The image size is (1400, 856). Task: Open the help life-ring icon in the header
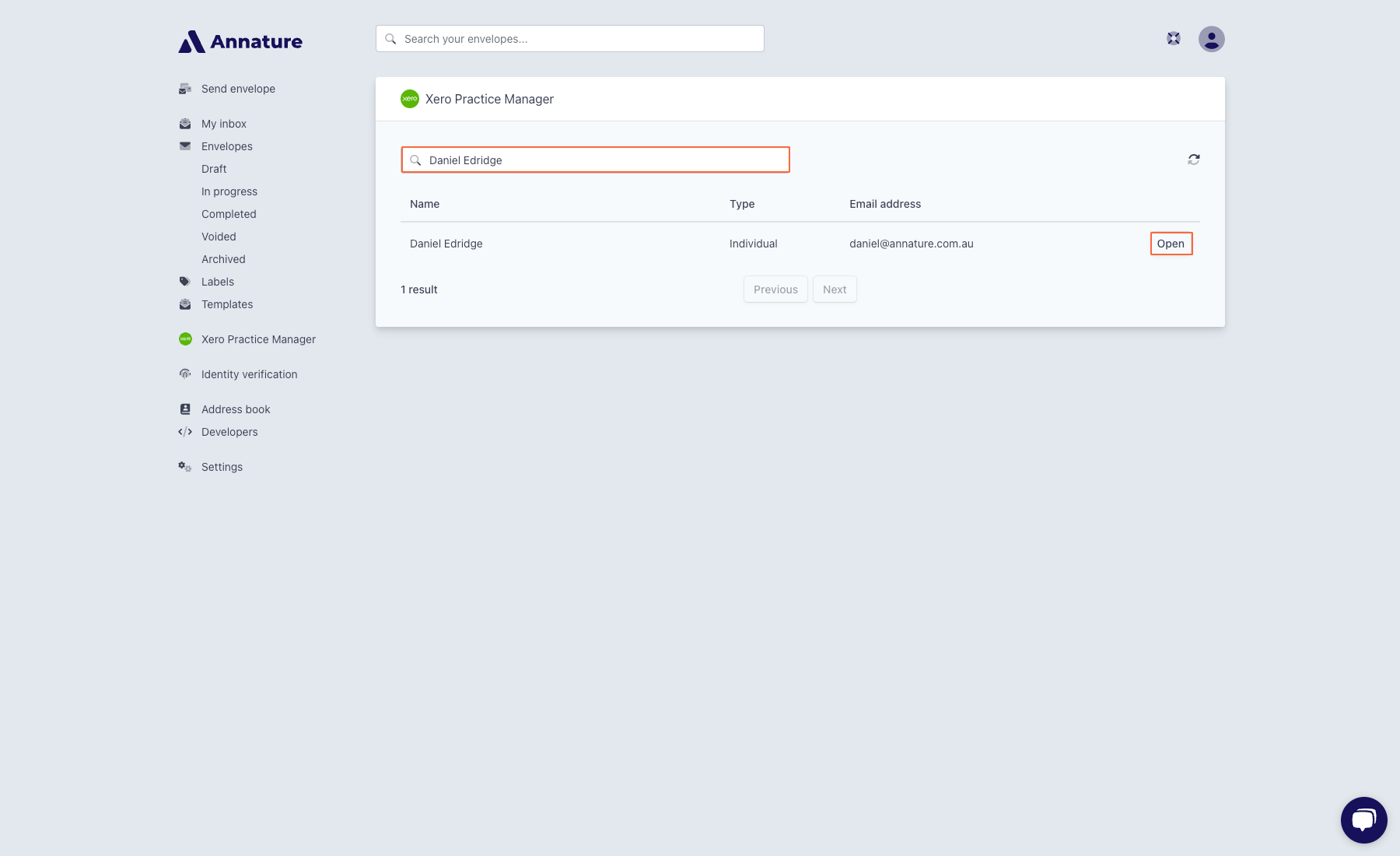point(1172,37)
